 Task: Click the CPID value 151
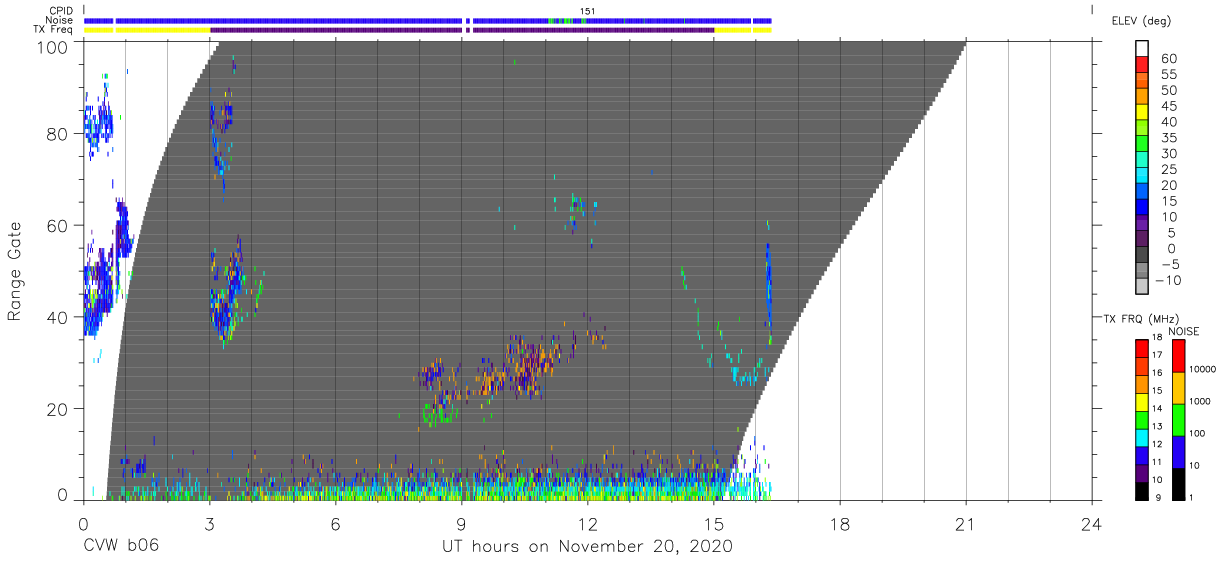coord(588,10)
